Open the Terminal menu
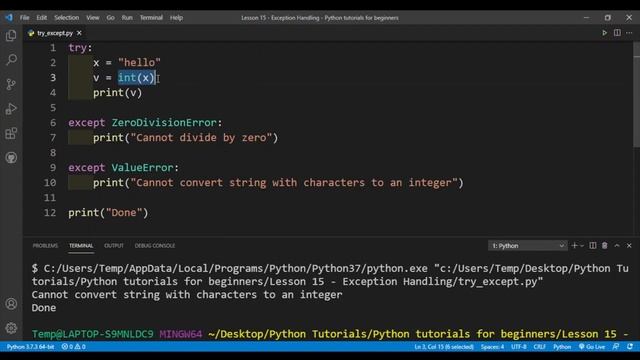Image resolution: width=640 pixels, height=360 pixels. pyautogui.click(x=151, y=18)
